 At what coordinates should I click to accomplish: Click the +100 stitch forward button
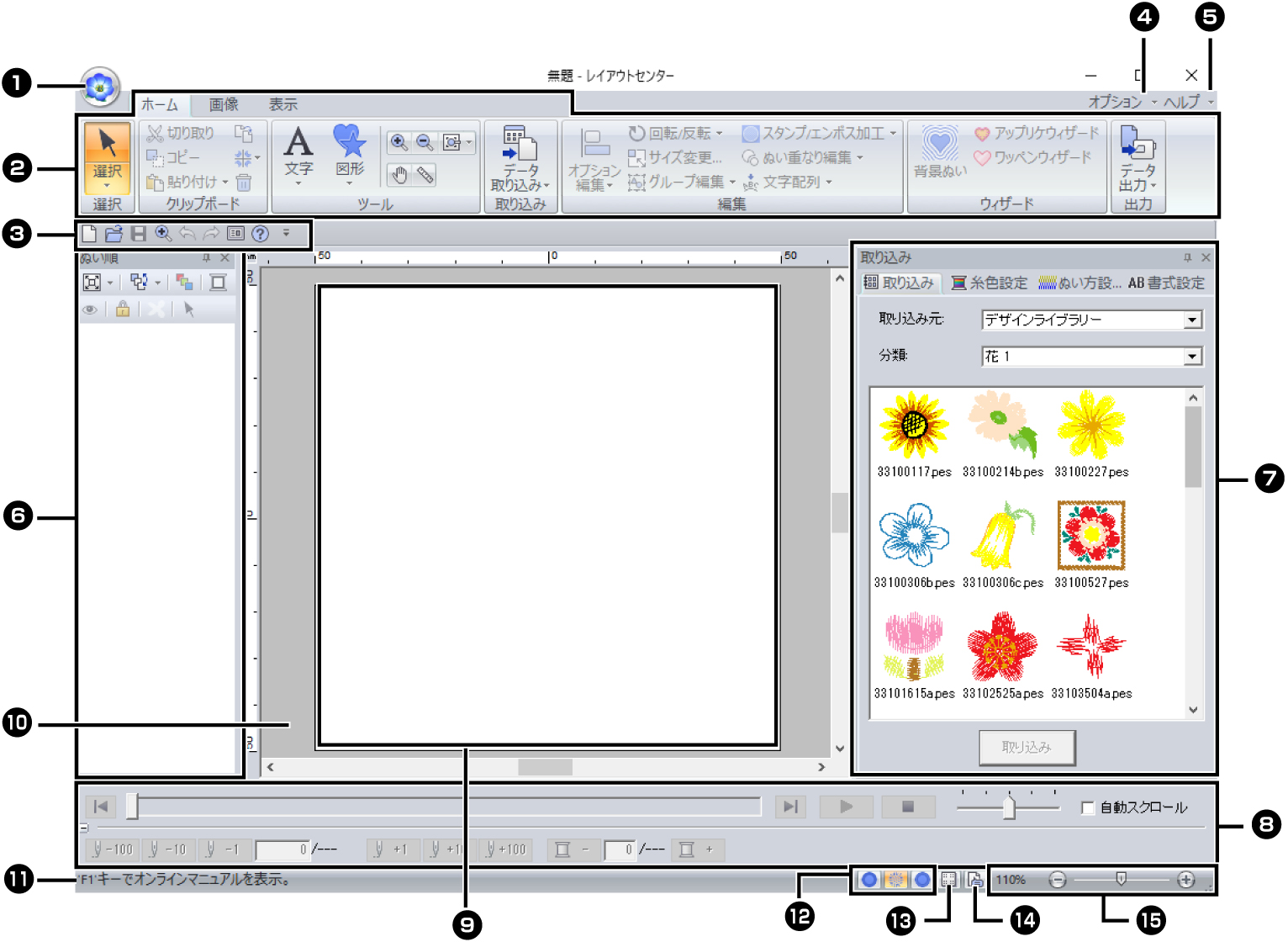point(504,849)
